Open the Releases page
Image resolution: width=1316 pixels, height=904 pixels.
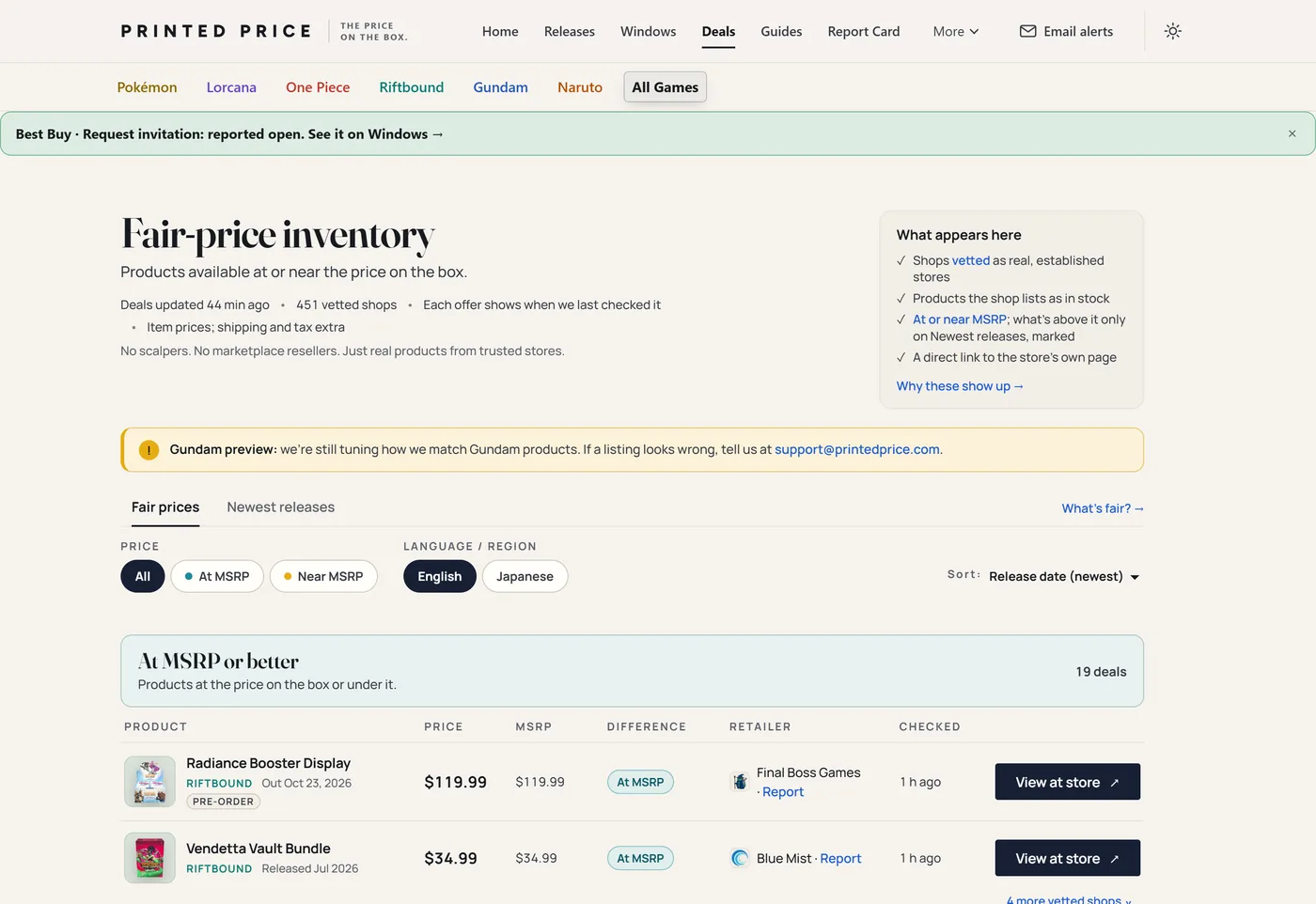click(x=570, y=31)
